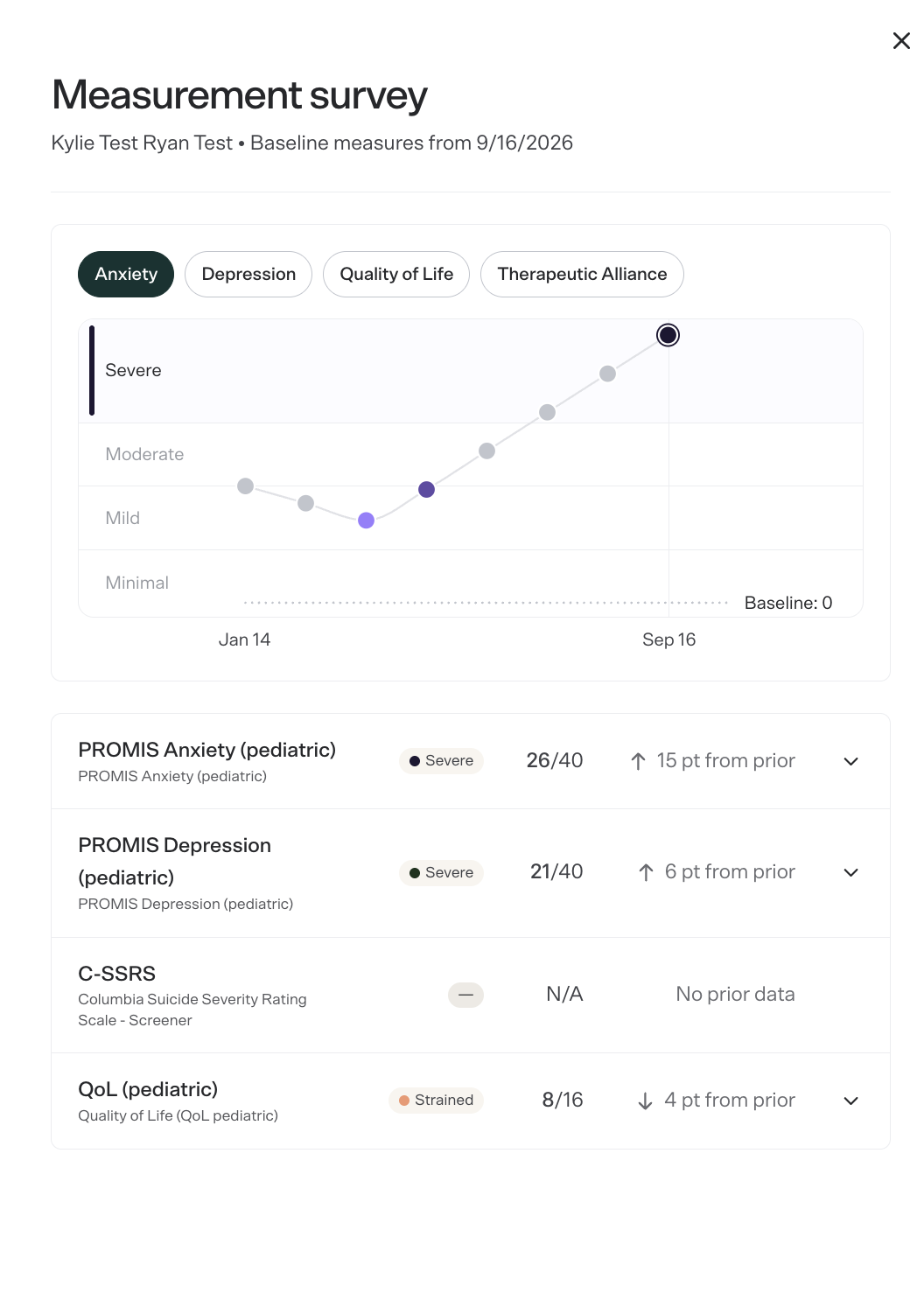
Task: Open the Quality of Life tab
Action: [396, 274]
